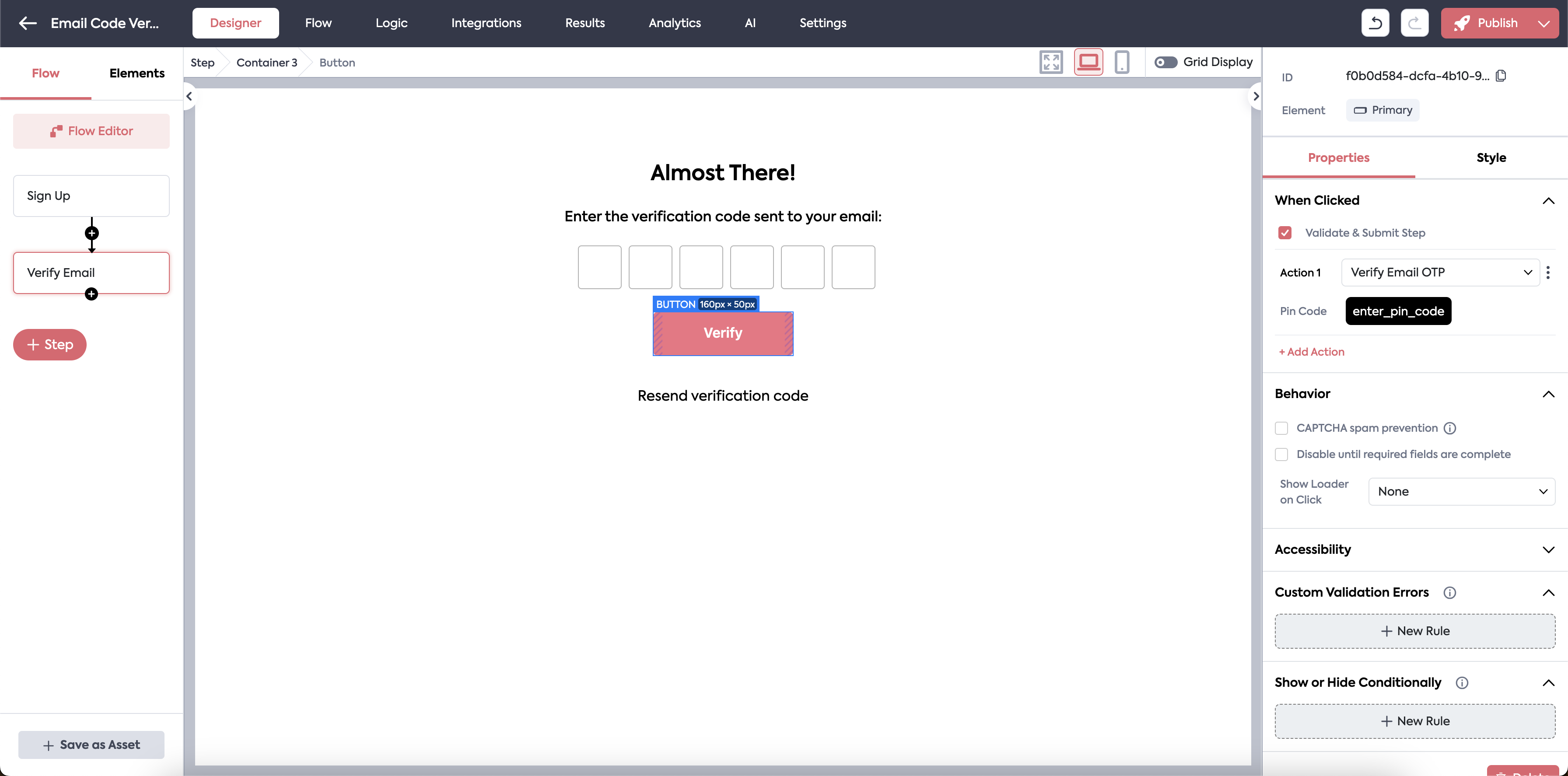
Task: Switch to the Style tab
Action: (1491, 157)
